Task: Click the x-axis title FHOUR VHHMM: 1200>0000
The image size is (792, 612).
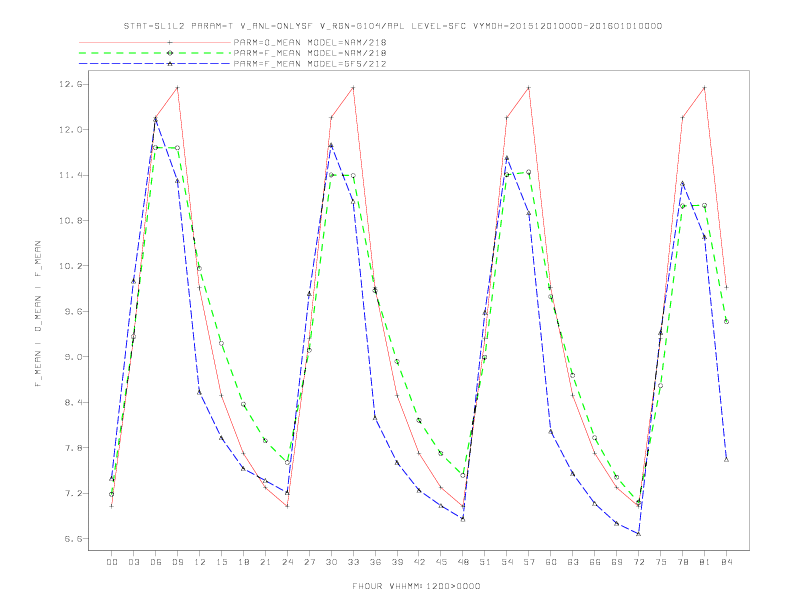Action: [x=416, y=586]
